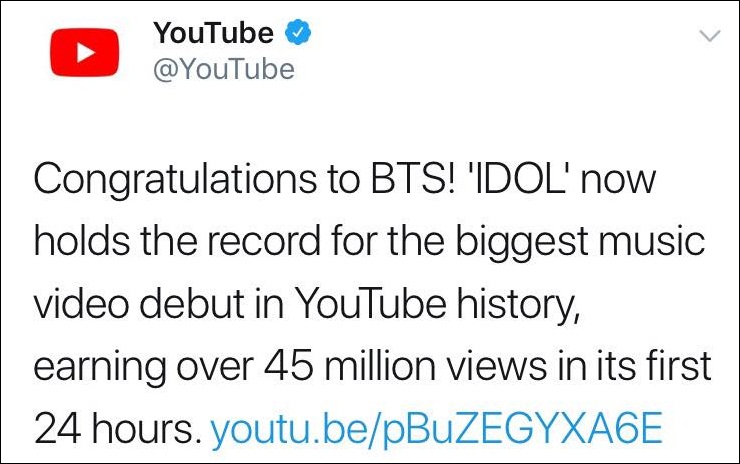
Task: Click the word 'holds' starting the second line
Action: pyautogui.click(x=82, y=241)
